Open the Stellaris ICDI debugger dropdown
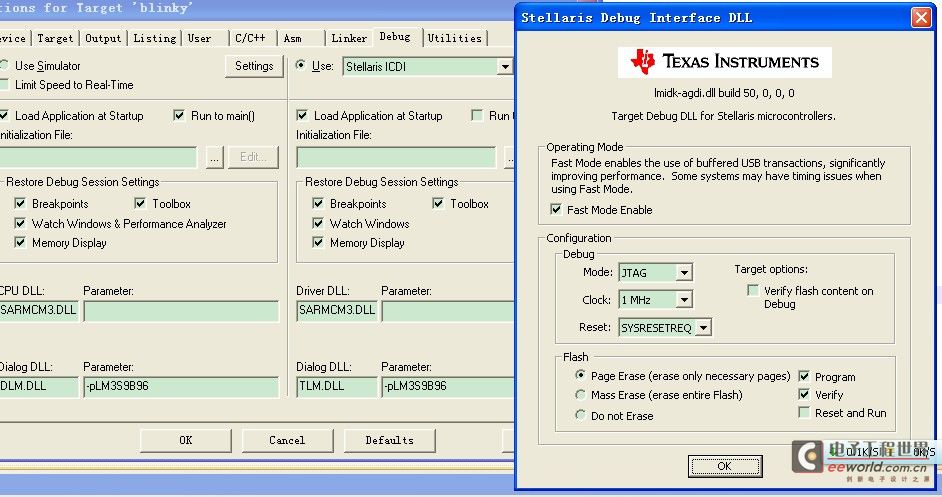 click(x=505, y=67)
